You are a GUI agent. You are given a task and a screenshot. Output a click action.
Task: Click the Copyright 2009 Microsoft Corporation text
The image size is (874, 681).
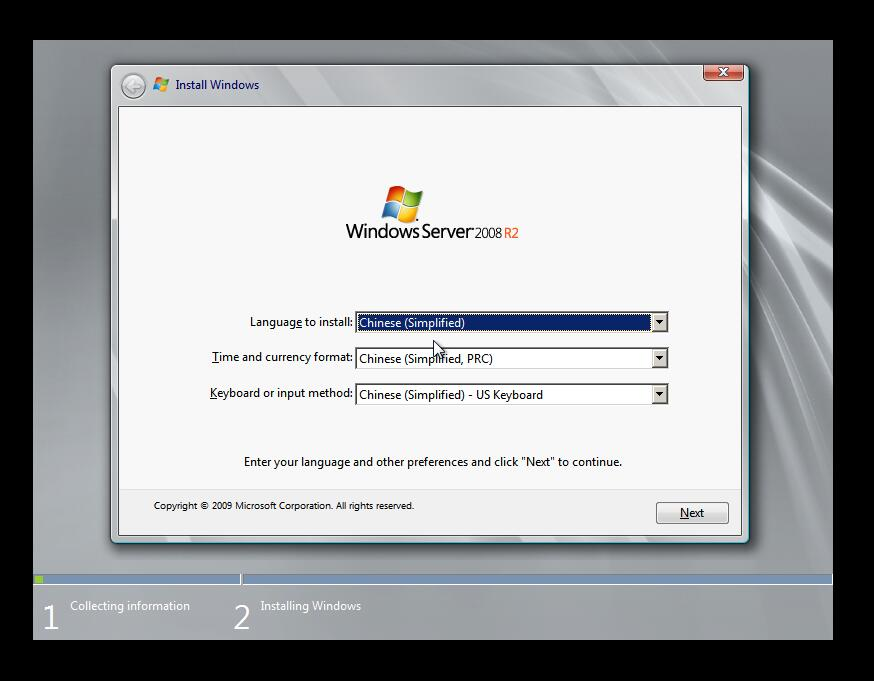click(282, 505)
